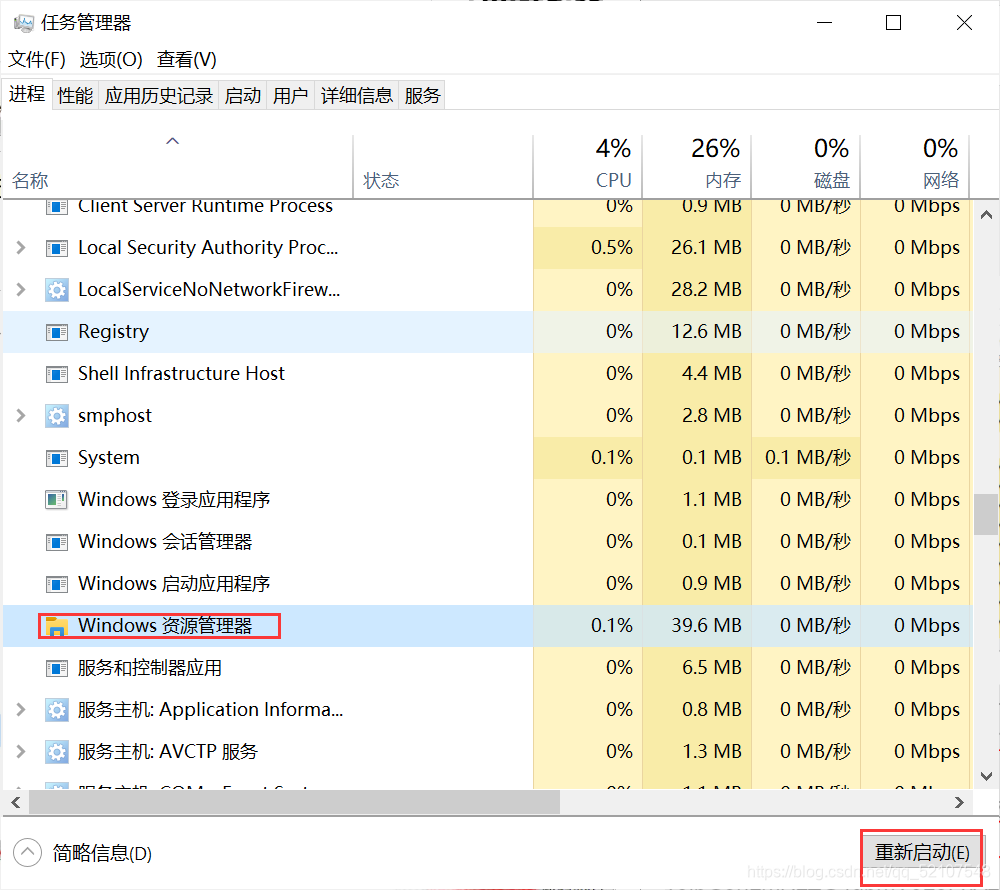Expand the smphost process group
Image resolution: width=1000 pixels, height=890 pixels.
(x=20, y=416)
